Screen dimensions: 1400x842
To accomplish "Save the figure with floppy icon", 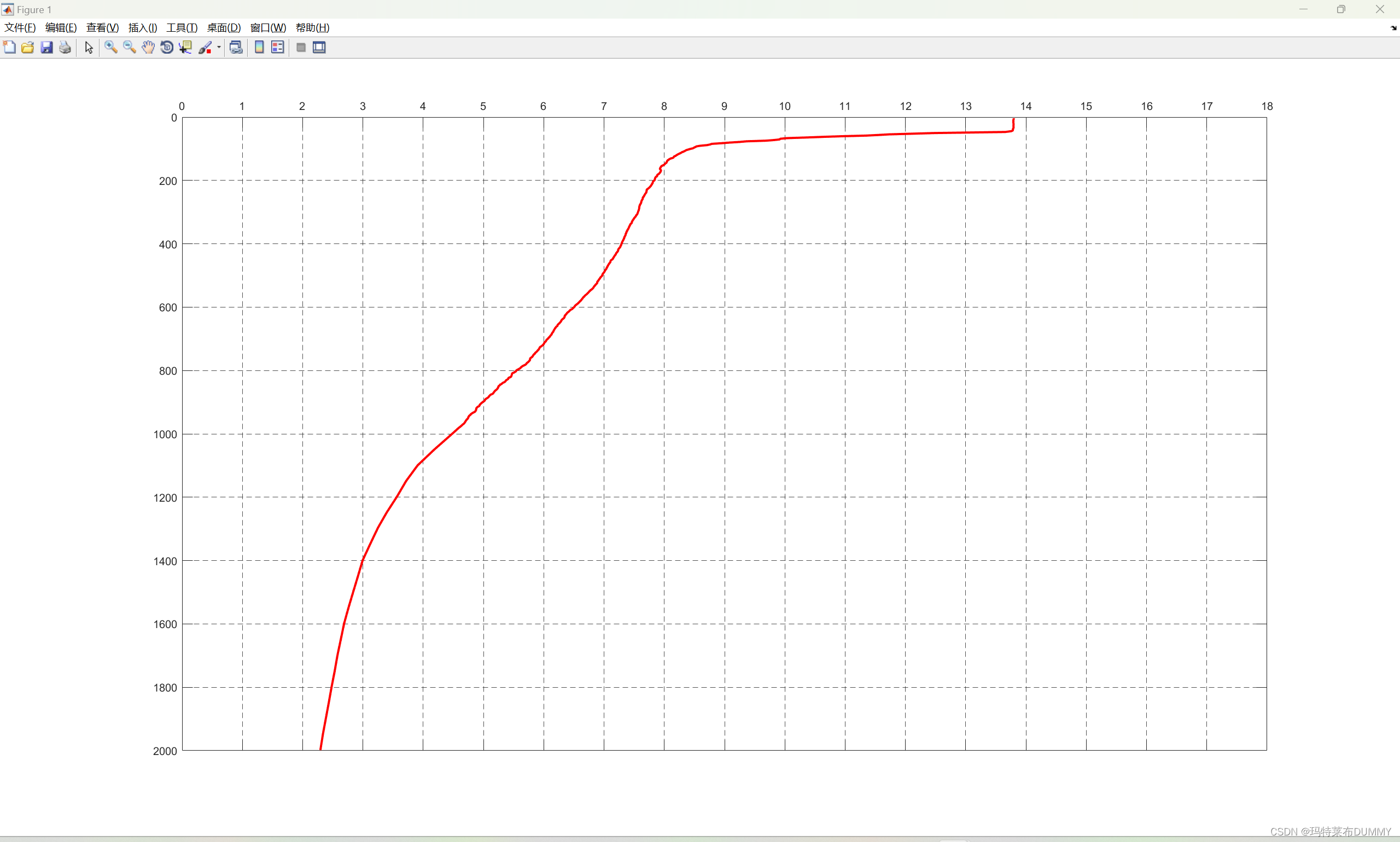I will (x=46, y=48).
